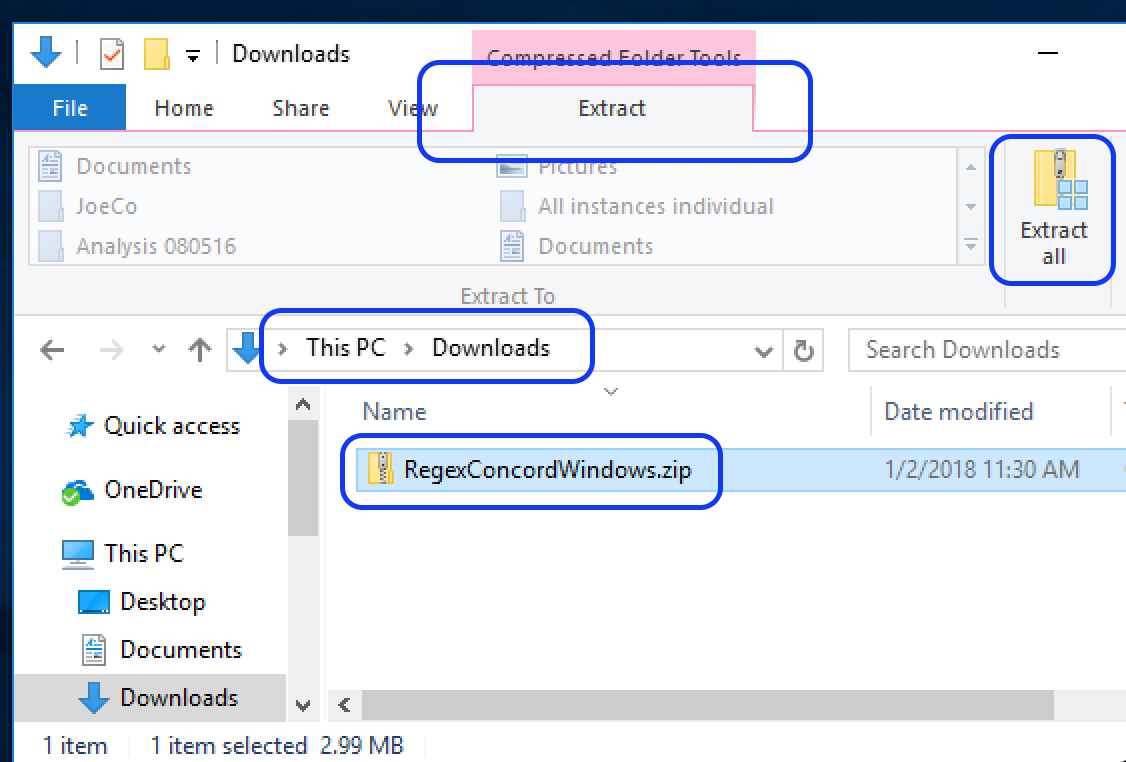Open the recent locations dropdown arrow
The image size is (1126, 762).
pos(159,350)
